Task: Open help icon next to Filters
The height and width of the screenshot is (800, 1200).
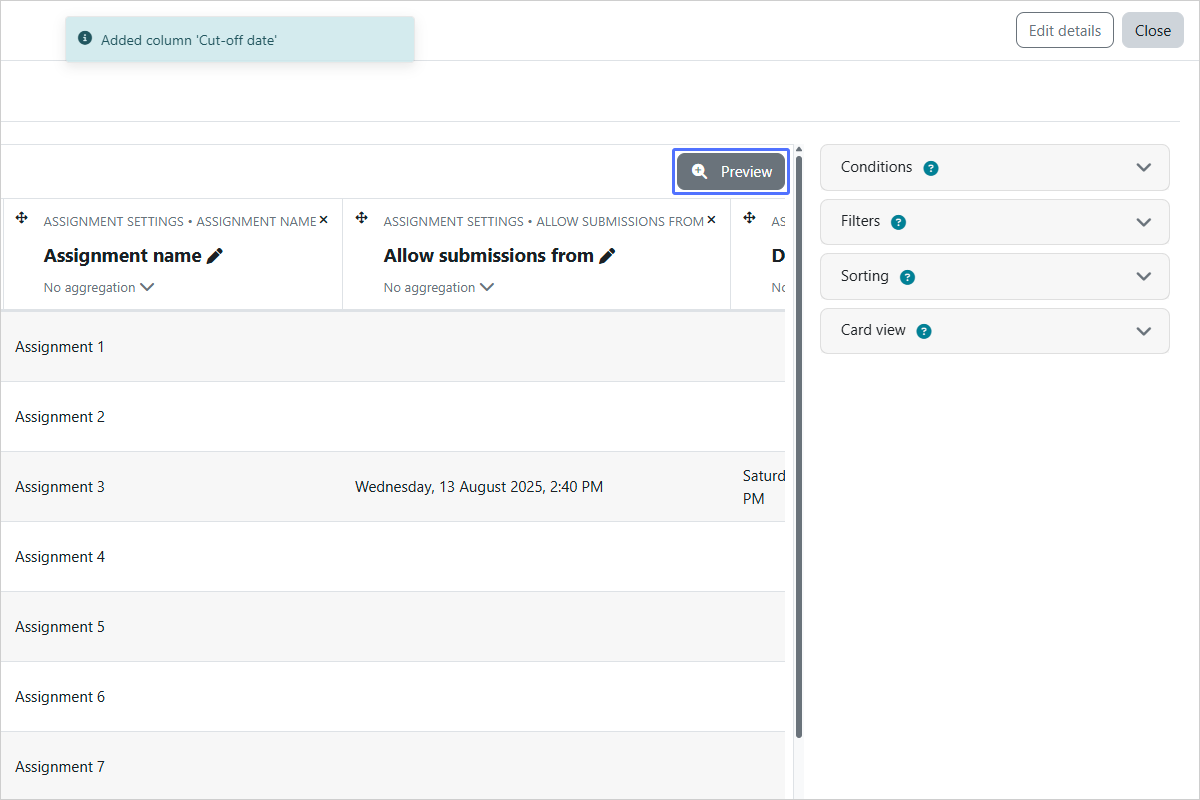Action: click(x=898, y=222)
